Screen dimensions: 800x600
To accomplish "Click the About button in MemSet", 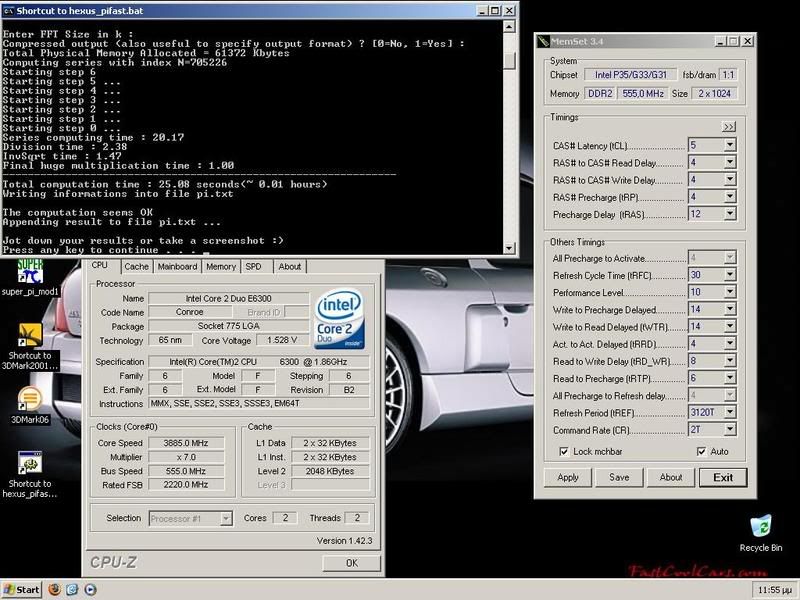I will click(x=670, y=478).
